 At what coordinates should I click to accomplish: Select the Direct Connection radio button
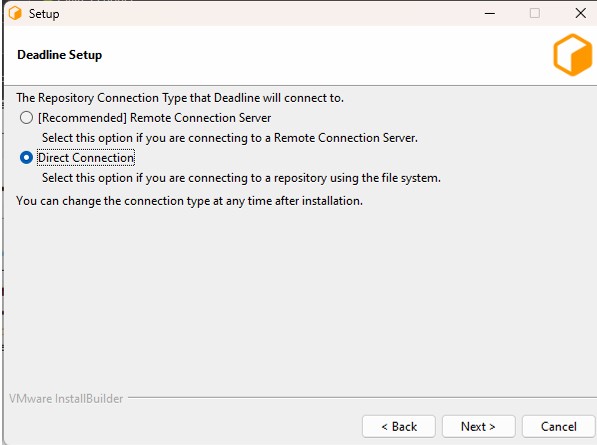26,158
